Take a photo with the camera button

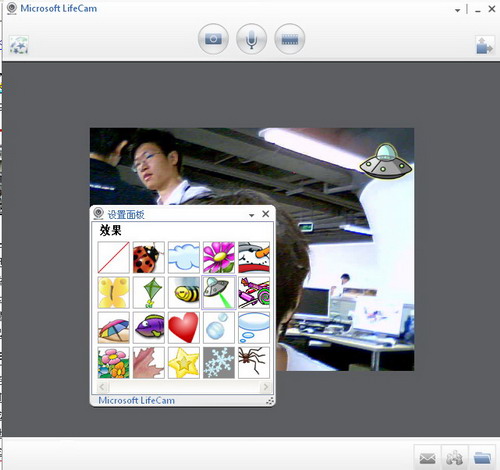point(213,39)
